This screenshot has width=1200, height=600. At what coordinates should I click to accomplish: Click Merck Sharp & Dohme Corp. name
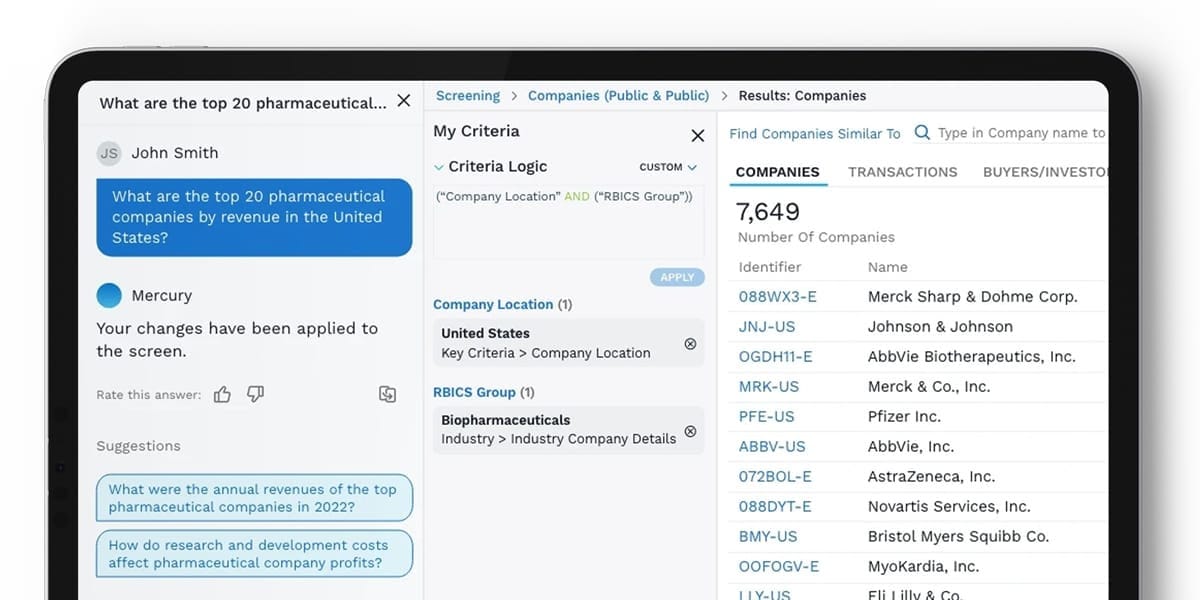973,297
